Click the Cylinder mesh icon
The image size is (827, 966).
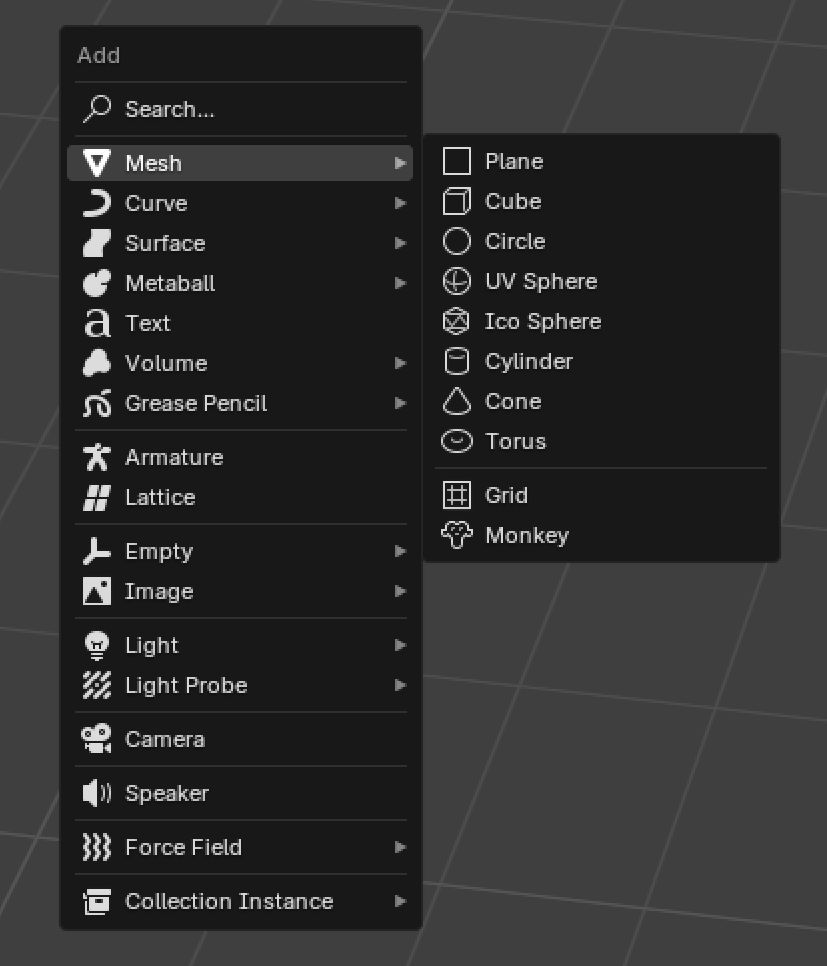coord(456,362)
